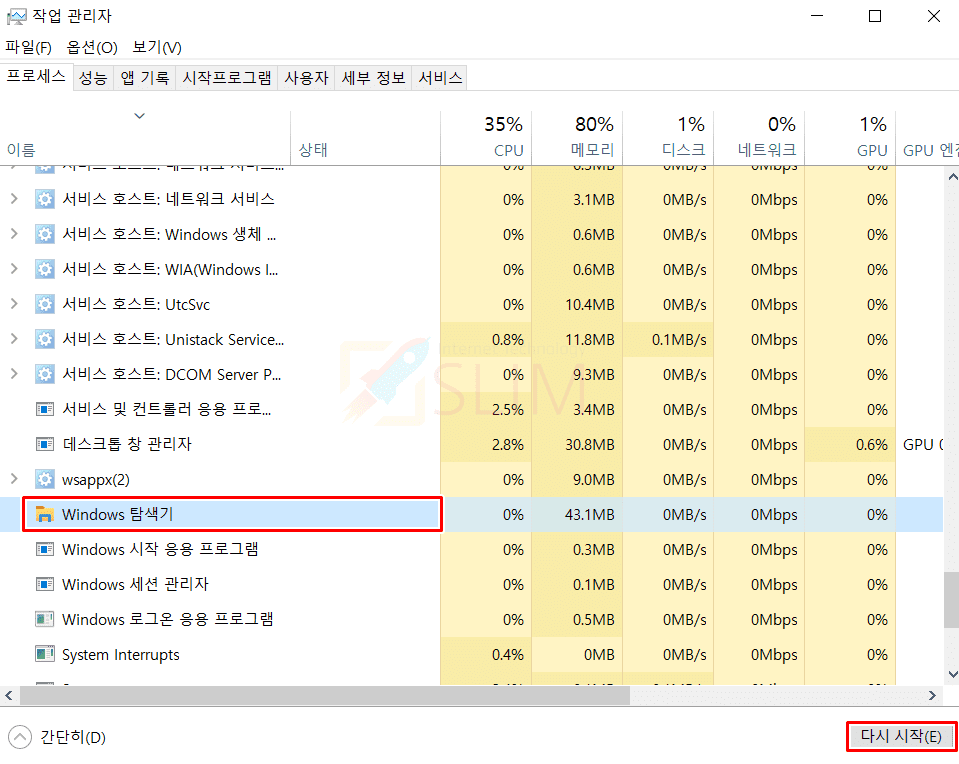The height and width of the screenshot is (764, 959).
Task: Click the 간단히(D) fewer details label
Action: pos(73,737)
